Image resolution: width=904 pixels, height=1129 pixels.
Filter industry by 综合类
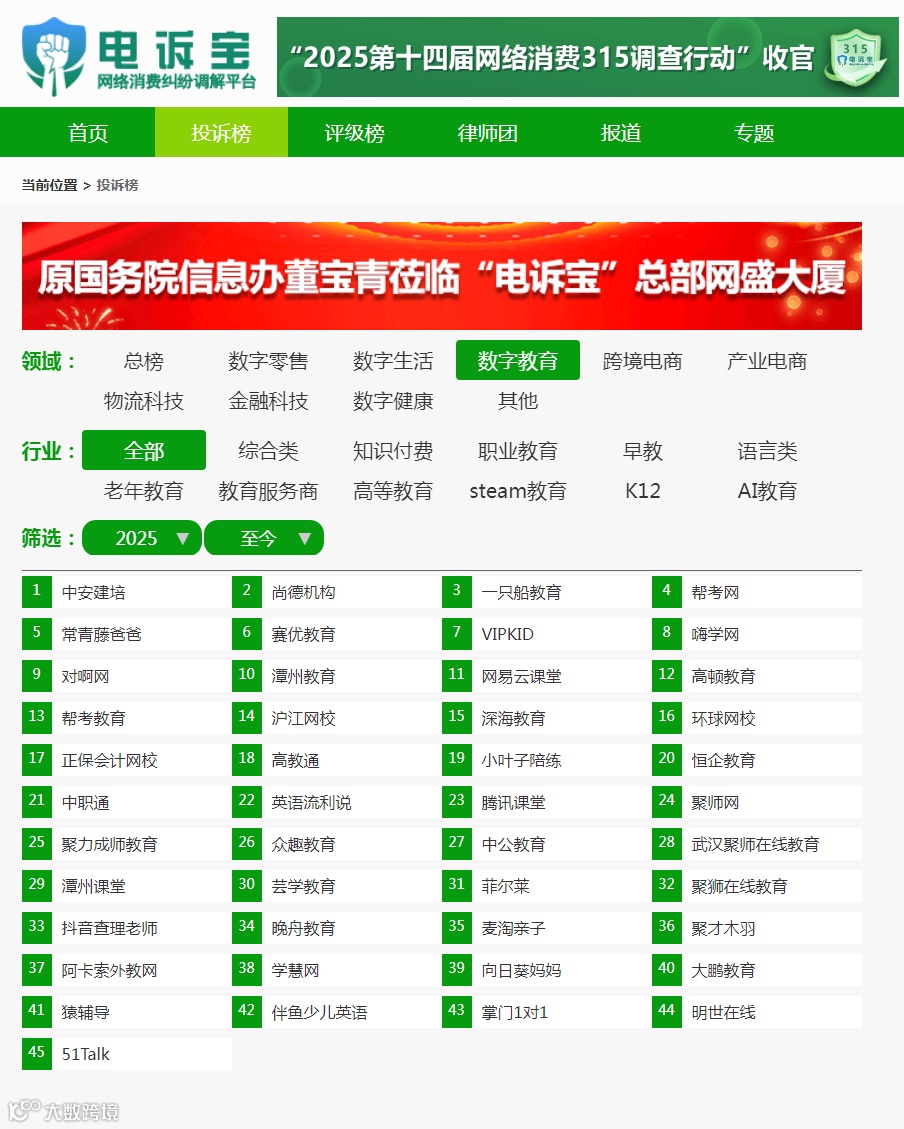click(x=268, y=451)
